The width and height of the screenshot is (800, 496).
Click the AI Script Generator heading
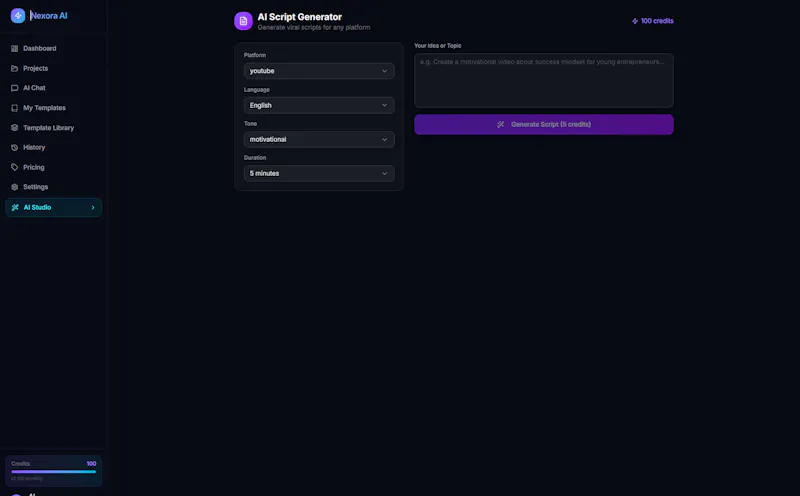click(x=299, y=17)
